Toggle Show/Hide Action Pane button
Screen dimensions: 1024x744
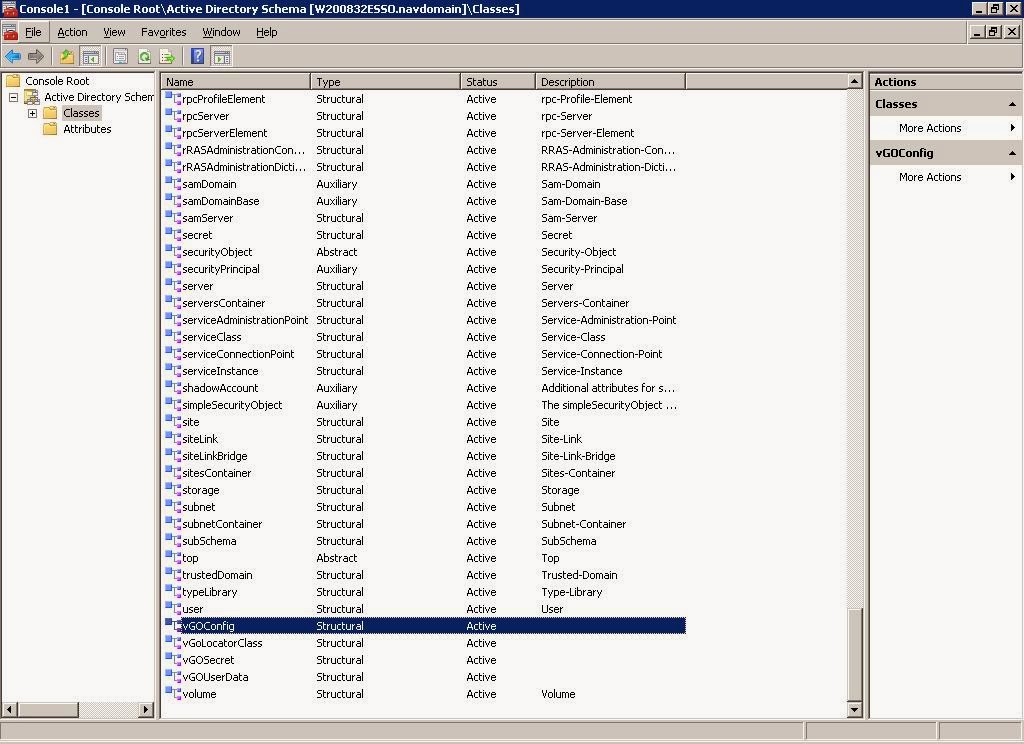[222, 57]
